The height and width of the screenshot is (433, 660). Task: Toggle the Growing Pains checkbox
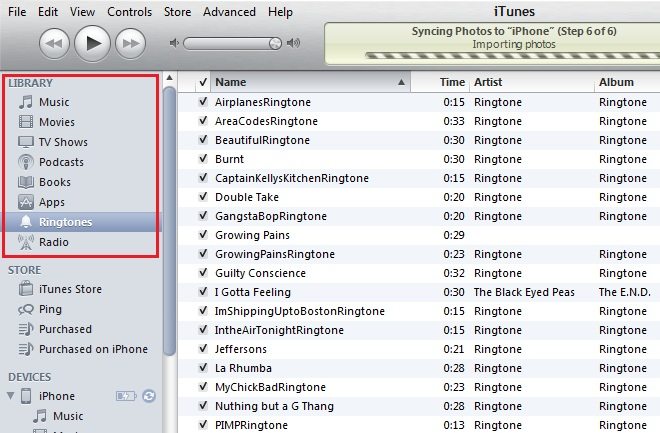[203, 234]
